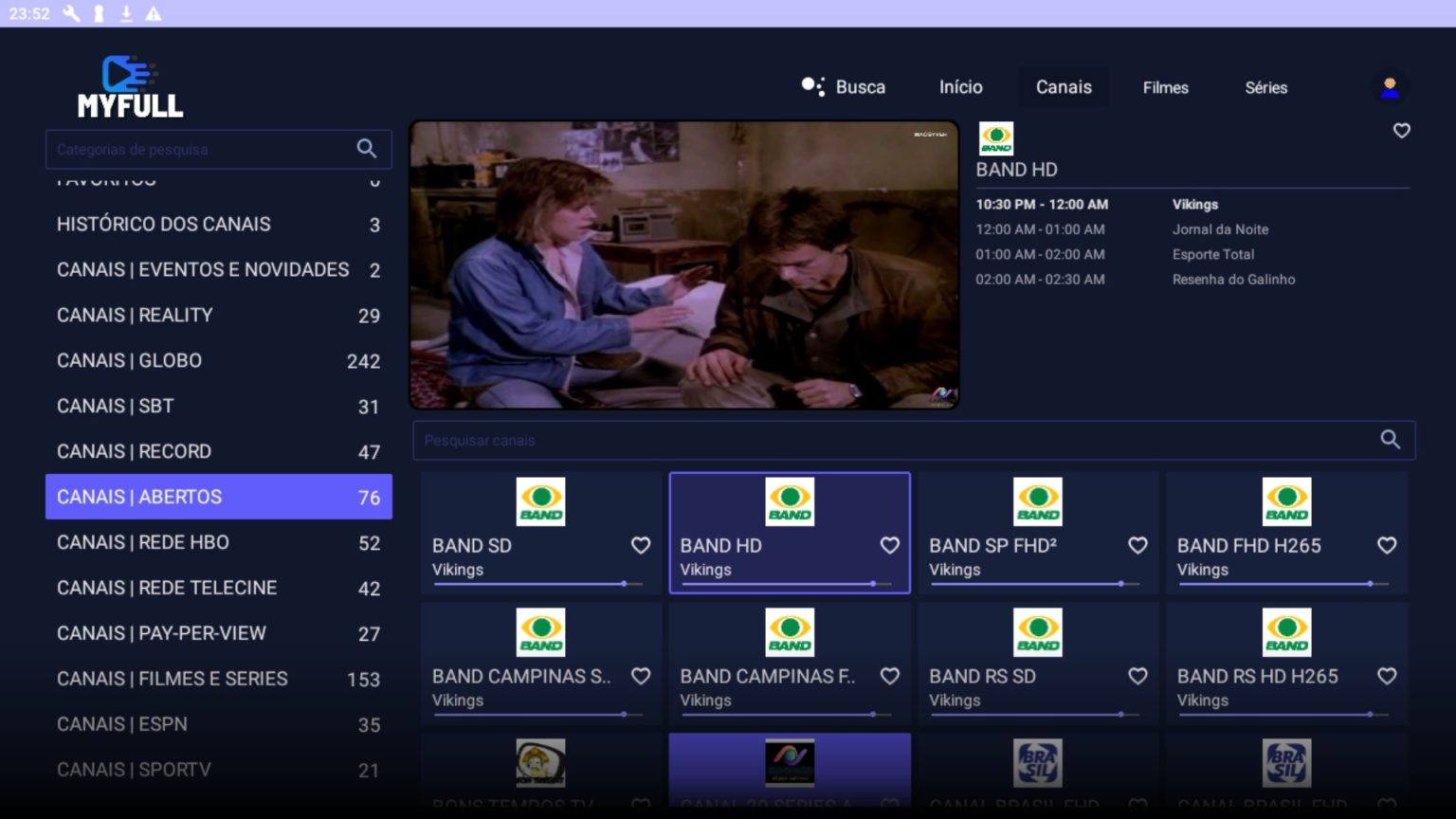This screenshot has width=1456, height=819.
Task: Select the CANAIS | GLOBO category
Action: 218,360
